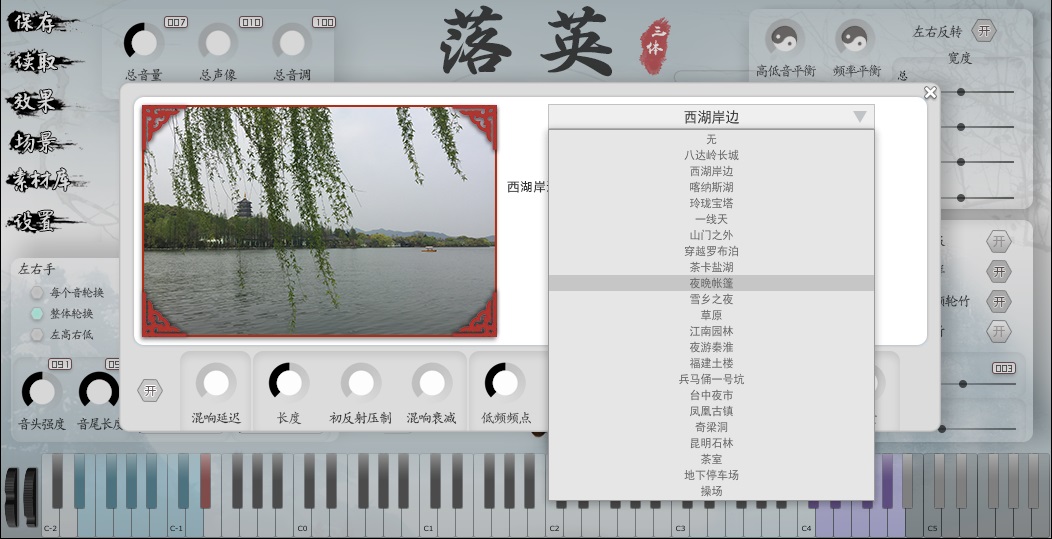Viewport: 1052px width, 539px height.
Task: Open the 西湖岸边 scene dropdown arrow
Action: (x=860, y=117)
